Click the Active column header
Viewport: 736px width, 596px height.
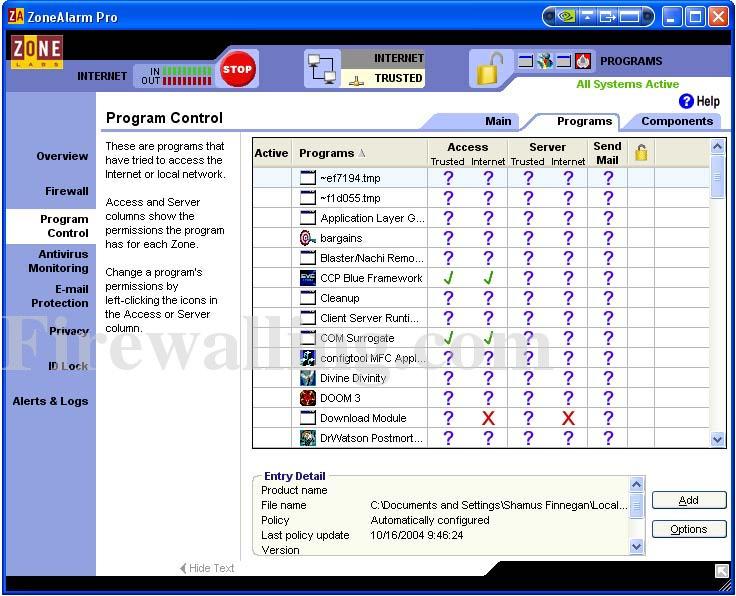(271, 153)
